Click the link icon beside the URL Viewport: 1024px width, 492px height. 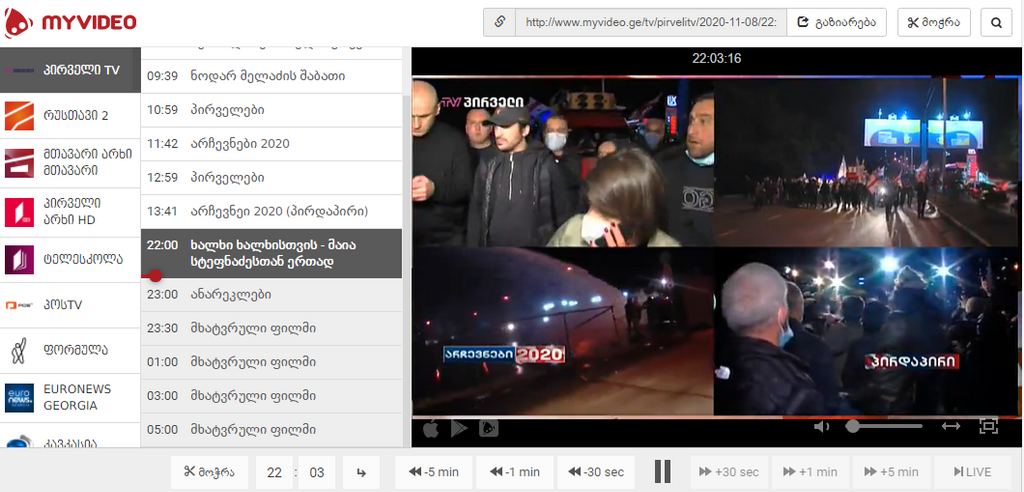click(500, 22)
